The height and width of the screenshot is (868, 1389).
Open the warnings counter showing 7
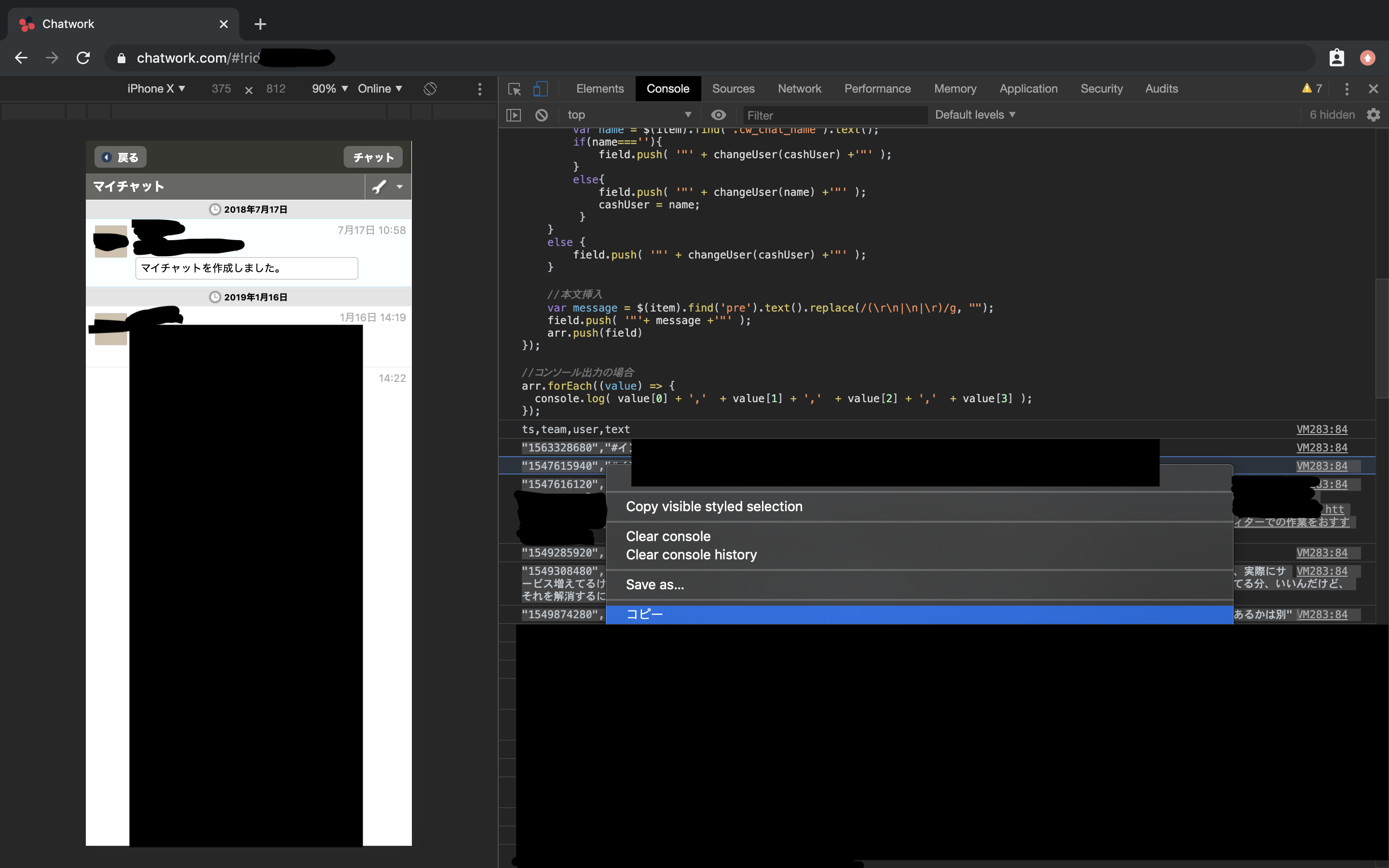pyautogui.click(x=1311, y=88)
